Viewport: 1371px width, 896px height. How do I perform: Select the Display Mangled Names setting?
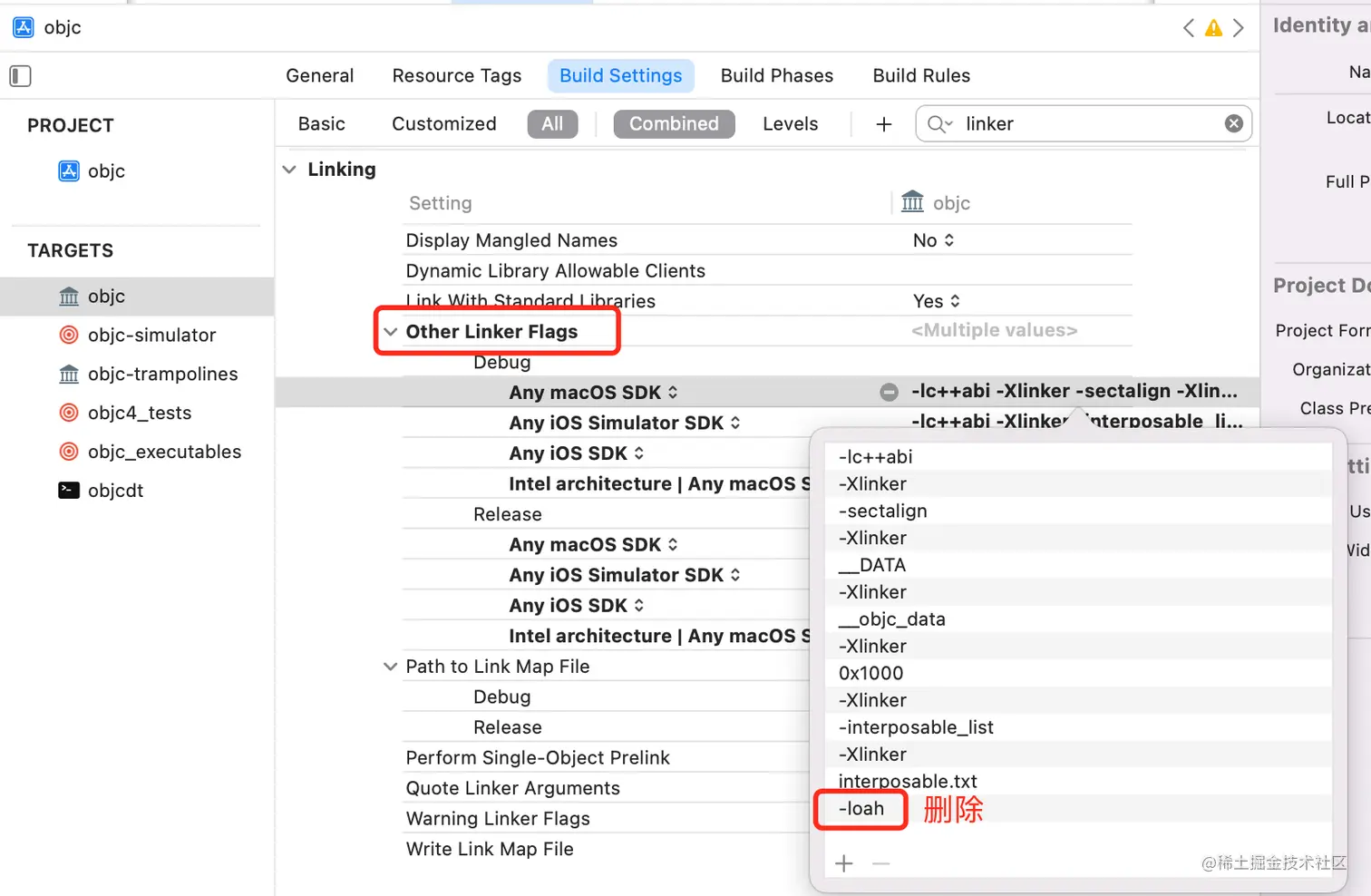point(511,240)
